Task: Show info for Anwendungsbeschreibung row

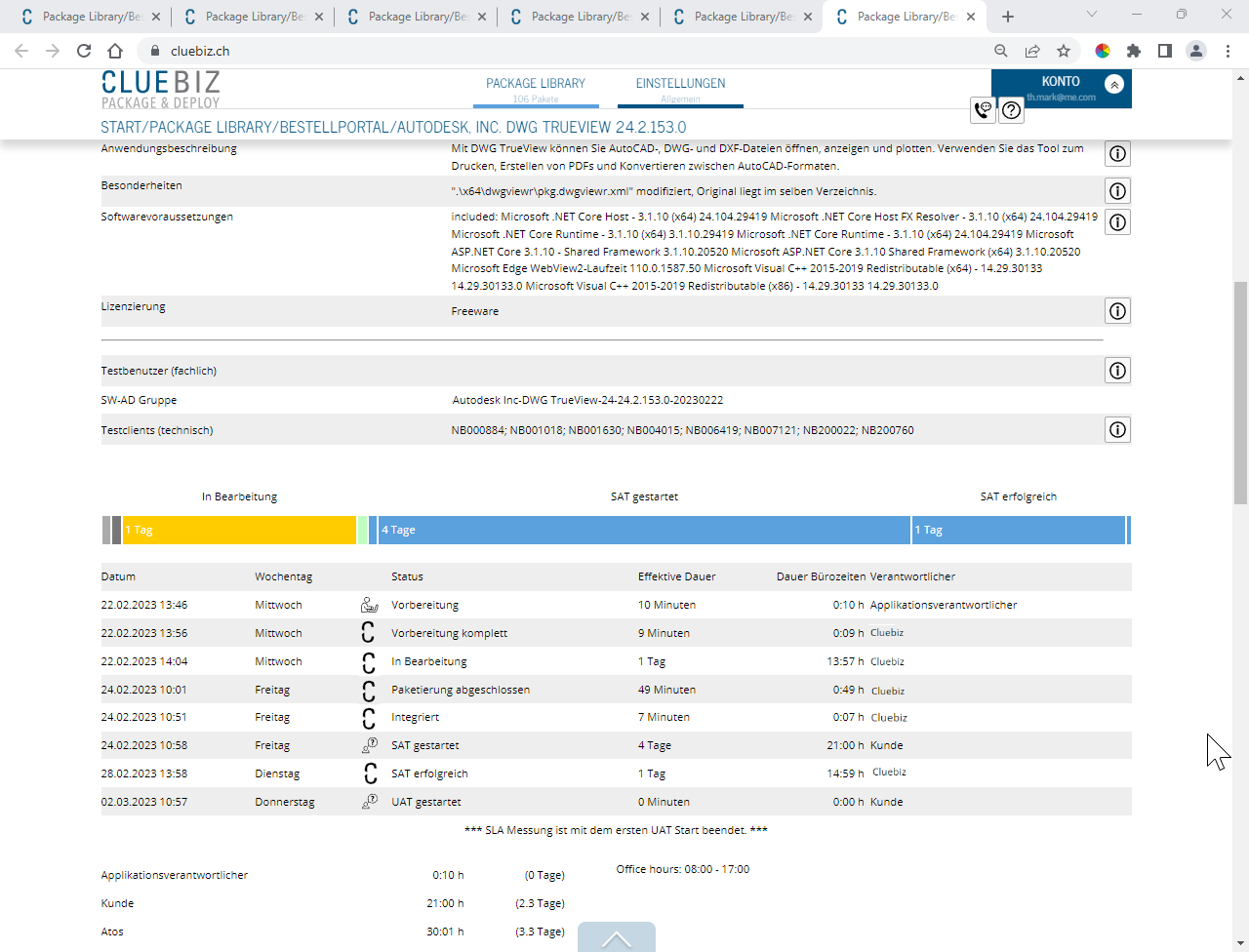Action: (x=1117, y=153)
